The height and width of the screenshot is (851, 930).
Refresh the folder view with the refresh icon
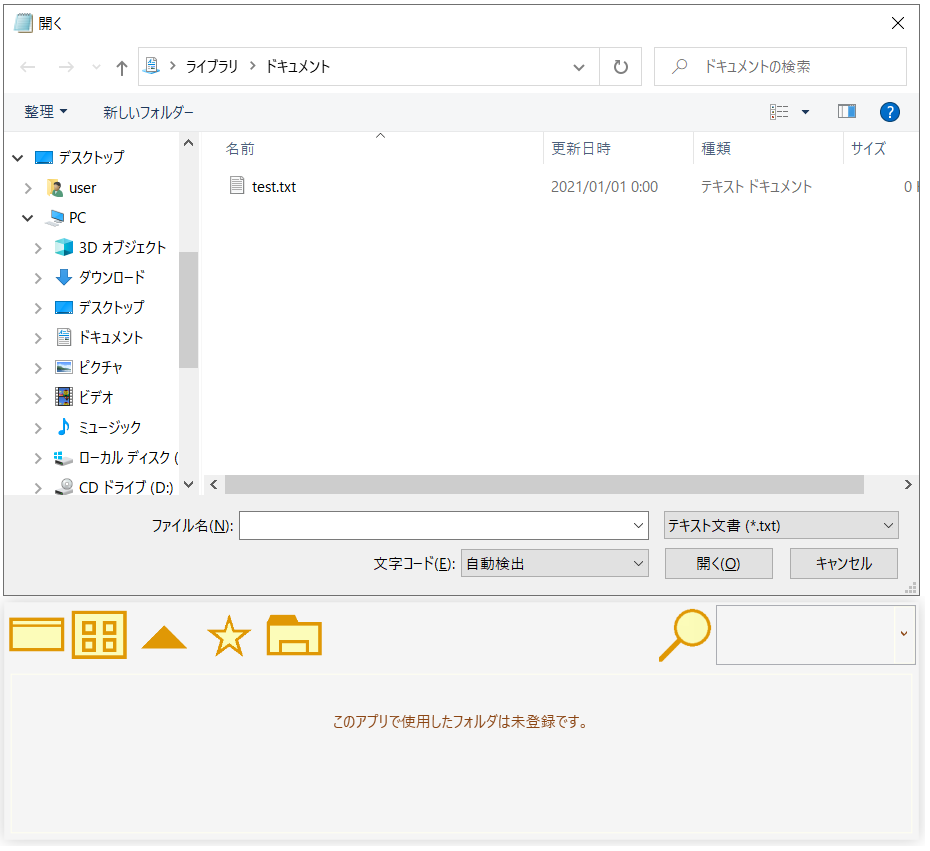pos(621,66)
